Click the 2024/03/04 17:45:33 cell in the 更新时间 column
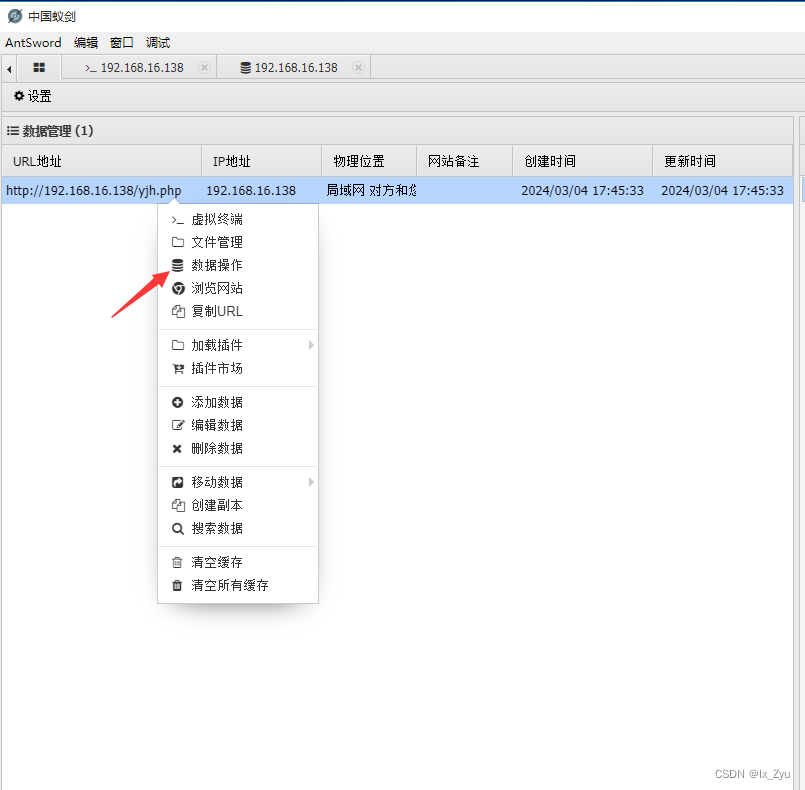This screenshot has width=805, height=790. (x=723, y=190)
